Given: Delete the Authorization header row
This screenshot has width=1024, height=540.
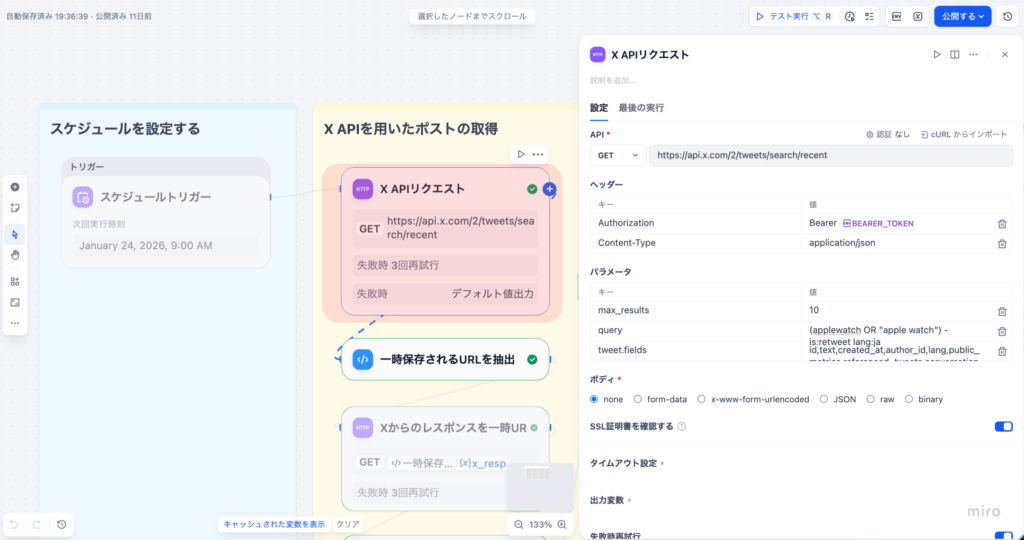Looking at the screenshot, I should [x=1002, y=224].
